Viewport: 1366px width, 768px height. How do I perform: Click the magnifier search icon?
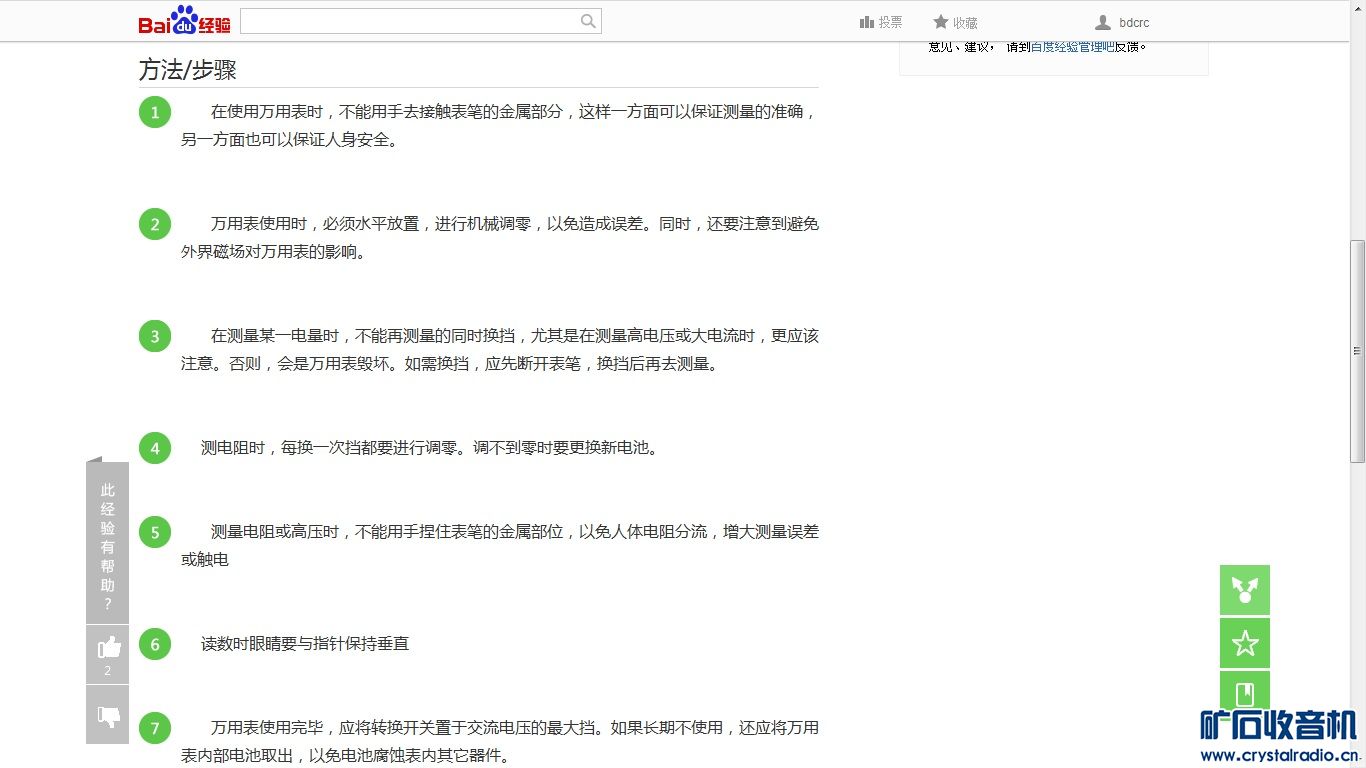[589, 21]
